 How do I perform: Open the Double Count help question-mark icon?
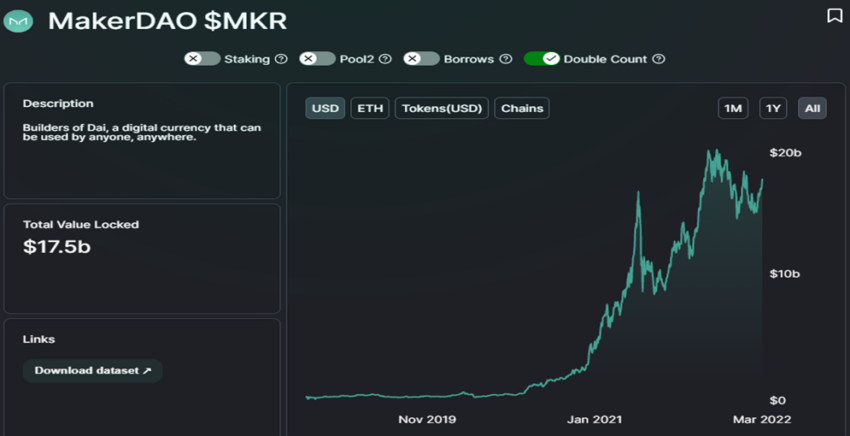pos(658,59)
